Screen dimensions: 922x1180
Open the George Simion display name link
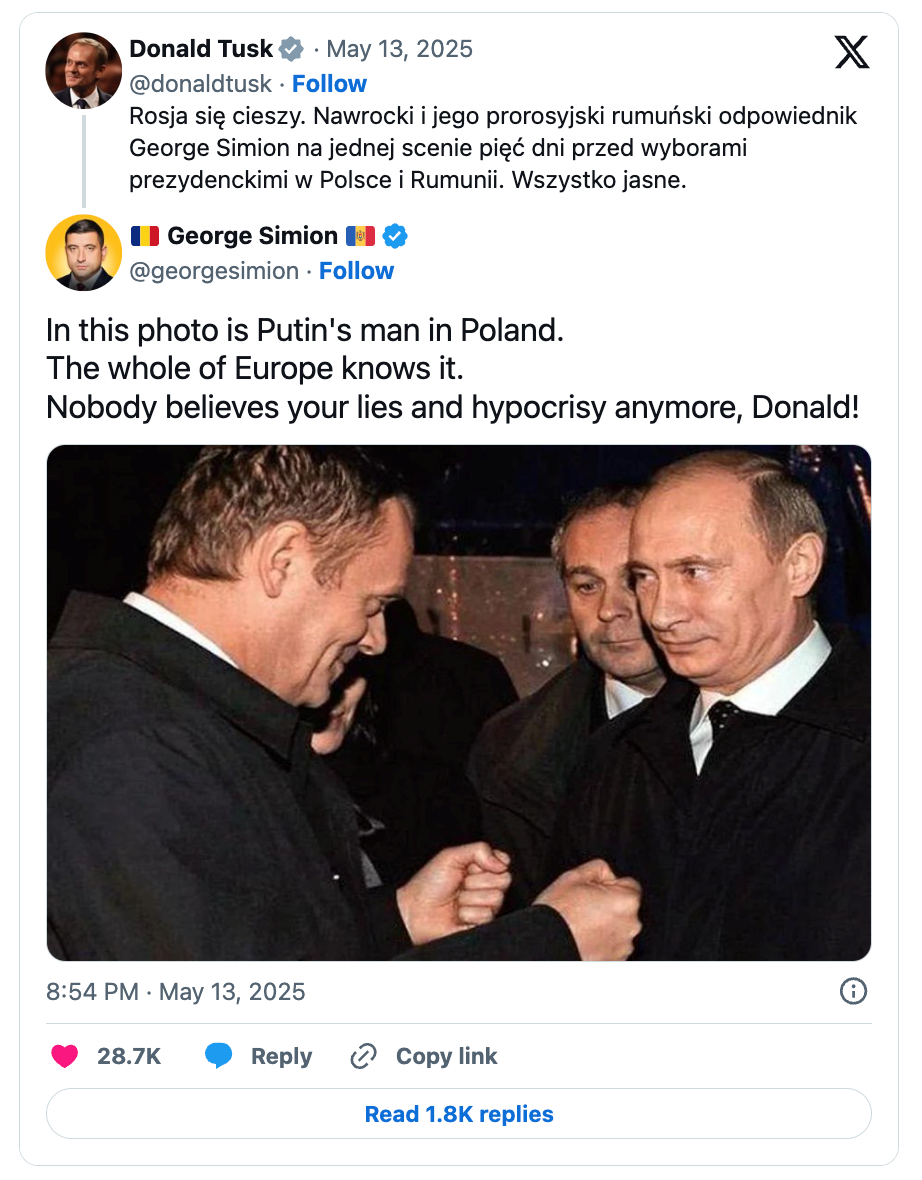(x=252, y=236)
